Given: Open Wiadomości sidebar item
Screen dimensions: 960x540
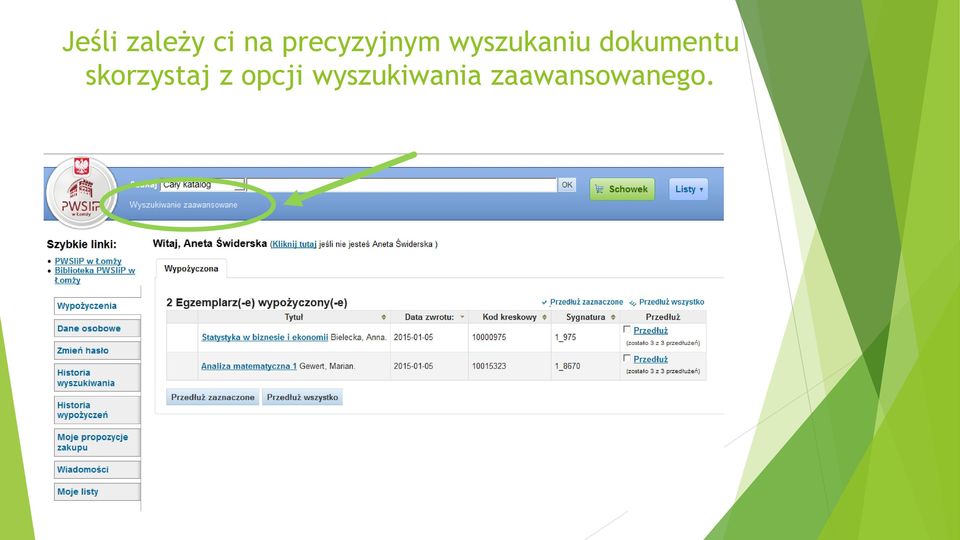Looking at the screenshot, I should point(97,470).
